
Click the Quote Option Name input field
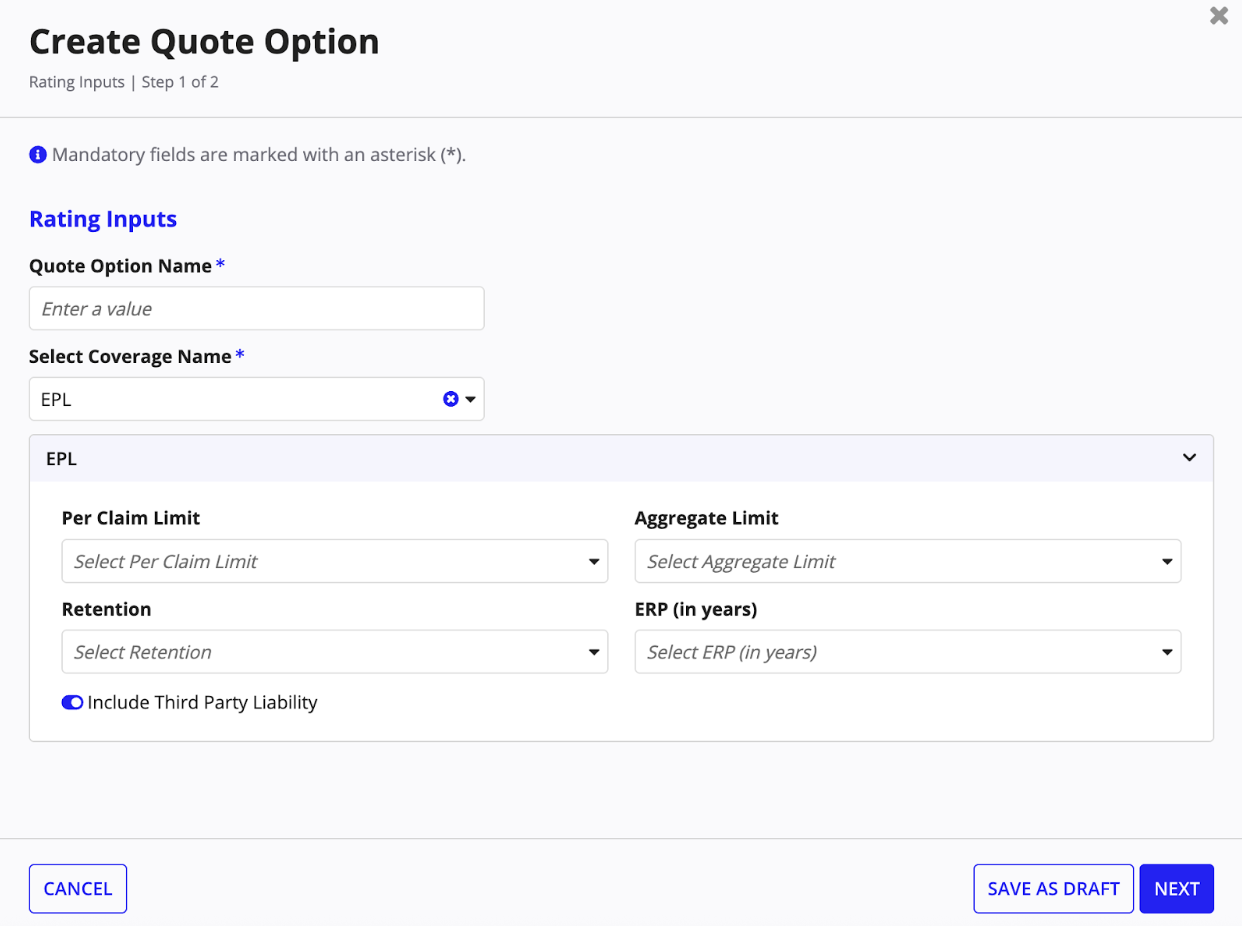(257, 309)
